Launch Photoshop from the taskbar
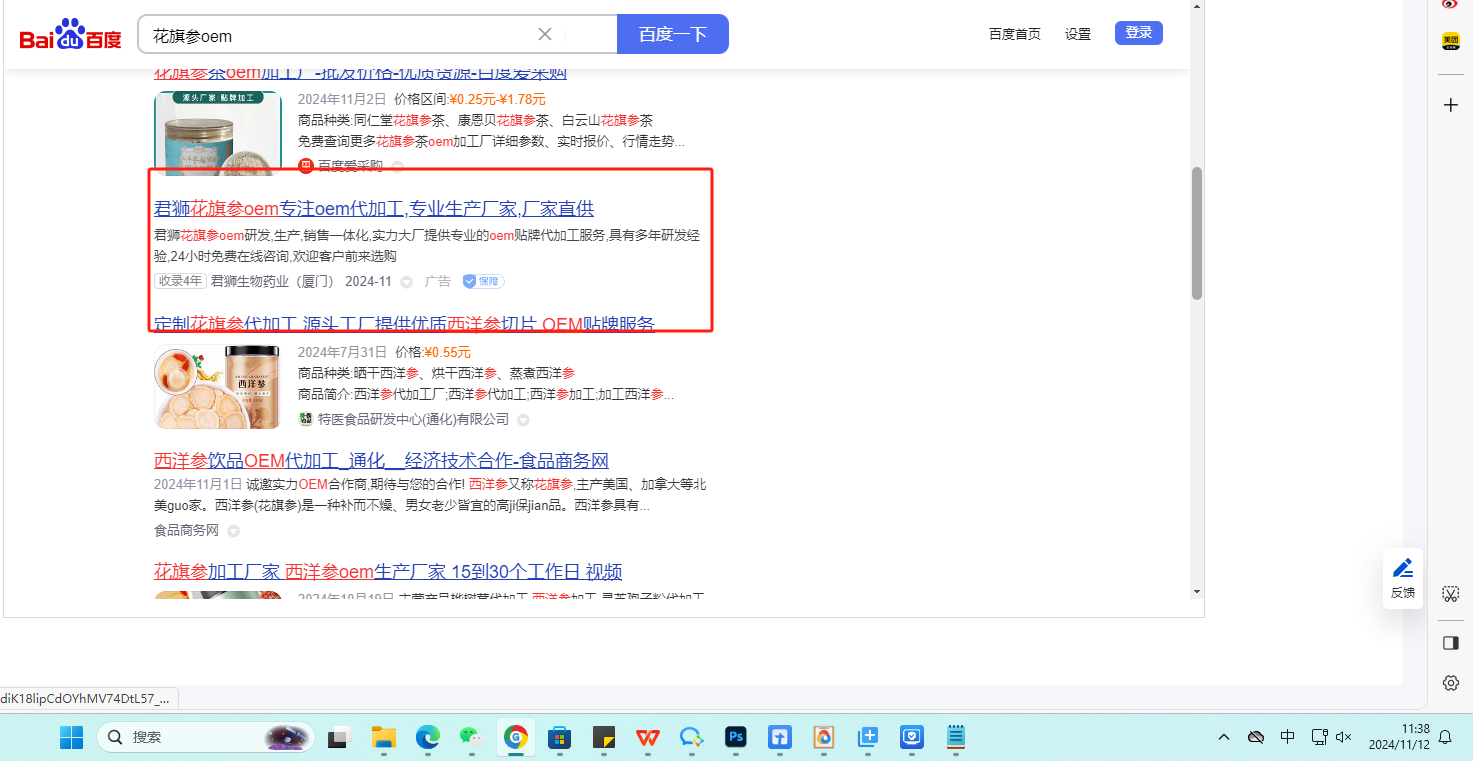 click(736, 737)
